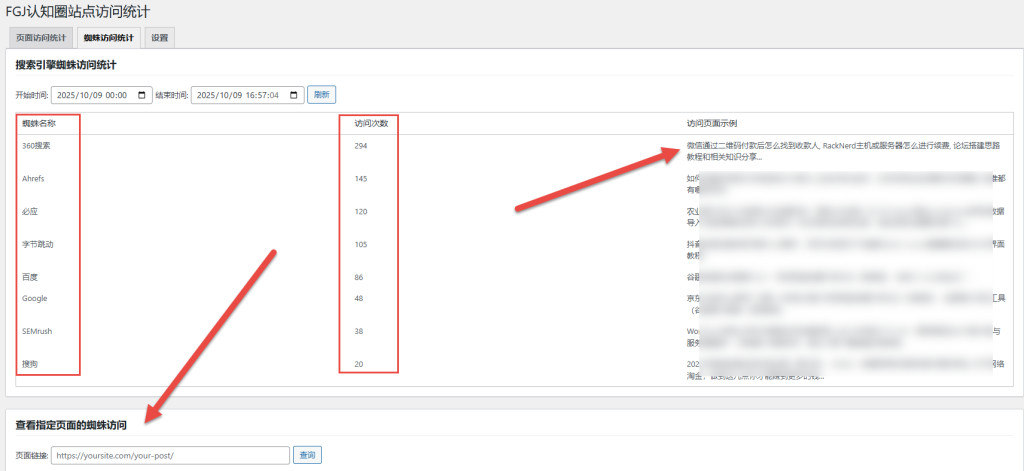Click the 刷新 button
1024x471 pixels.
321,95
